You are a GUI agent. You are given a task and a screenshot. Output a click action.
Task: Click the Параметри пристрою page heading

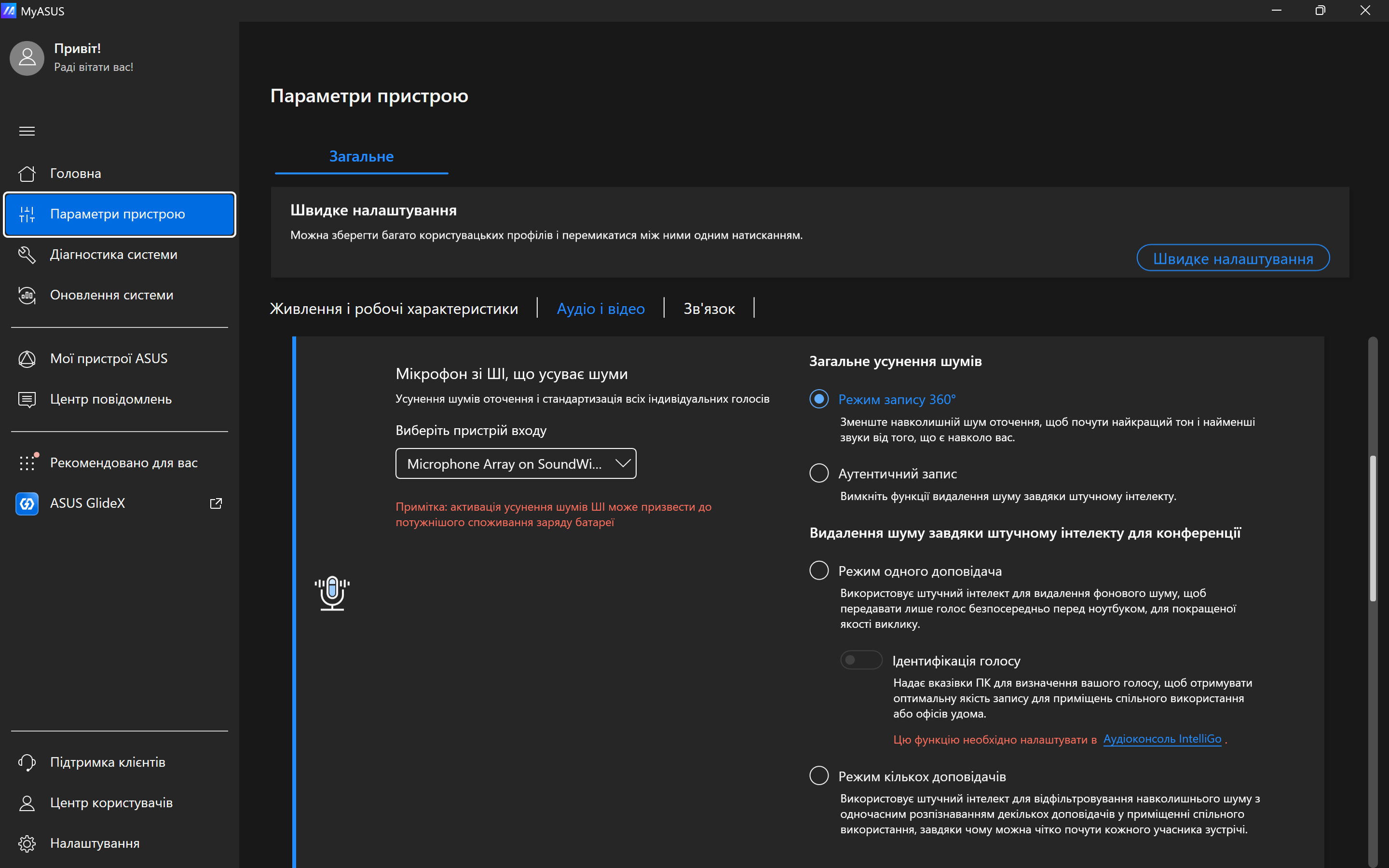369,95
